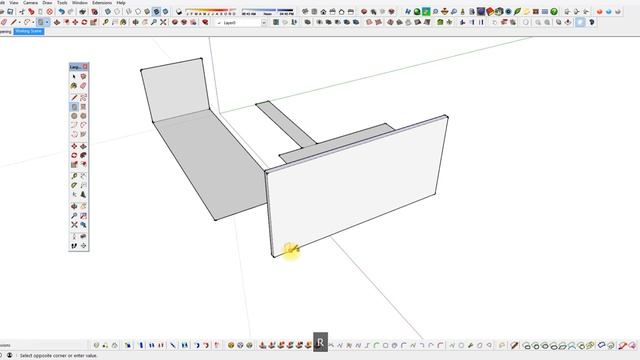
Task: Select Offset tool in floating Large Tool Set
Action: pos(83,164)
